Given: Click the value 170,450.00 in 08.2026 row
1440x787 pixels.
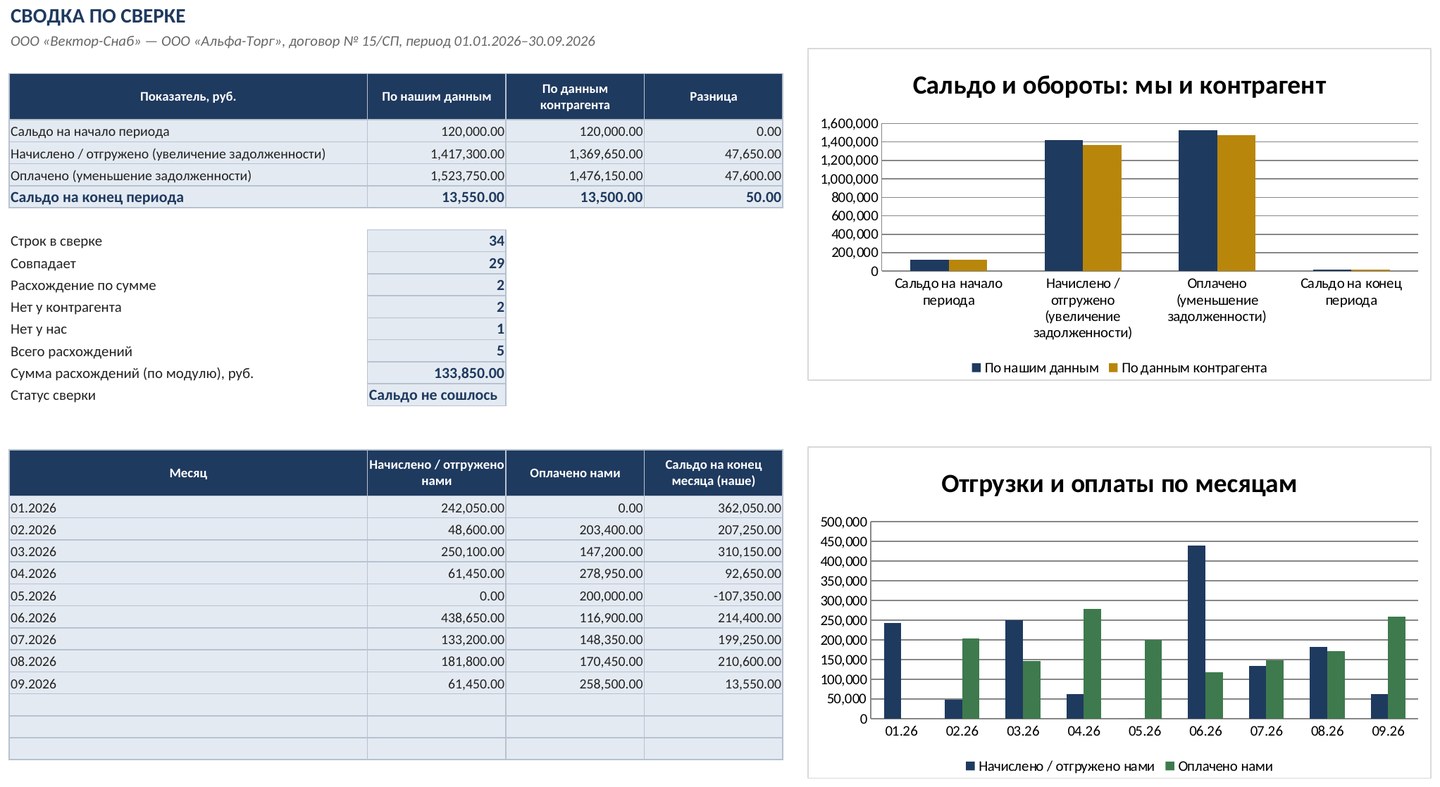Looking at the screenshot, I should pos(575,661).
